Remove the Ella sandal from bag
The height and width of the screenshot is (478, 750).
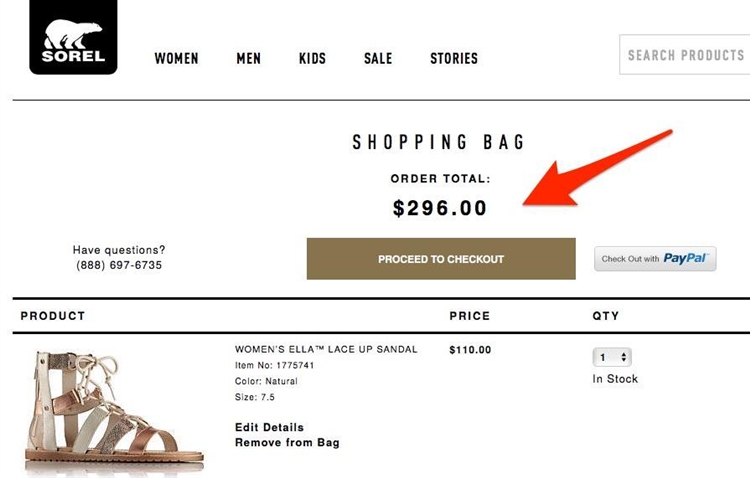tap(287, 443)
